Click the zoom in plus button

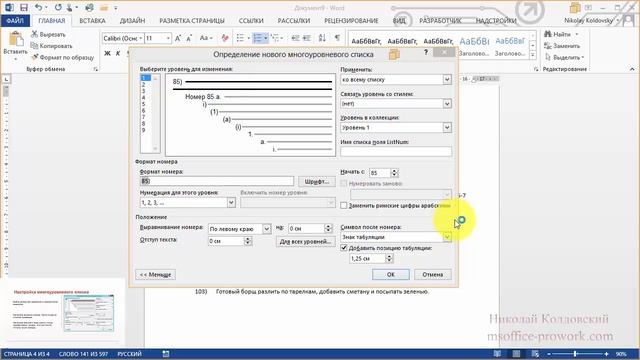pyautogui.click(x=607, y=354)
